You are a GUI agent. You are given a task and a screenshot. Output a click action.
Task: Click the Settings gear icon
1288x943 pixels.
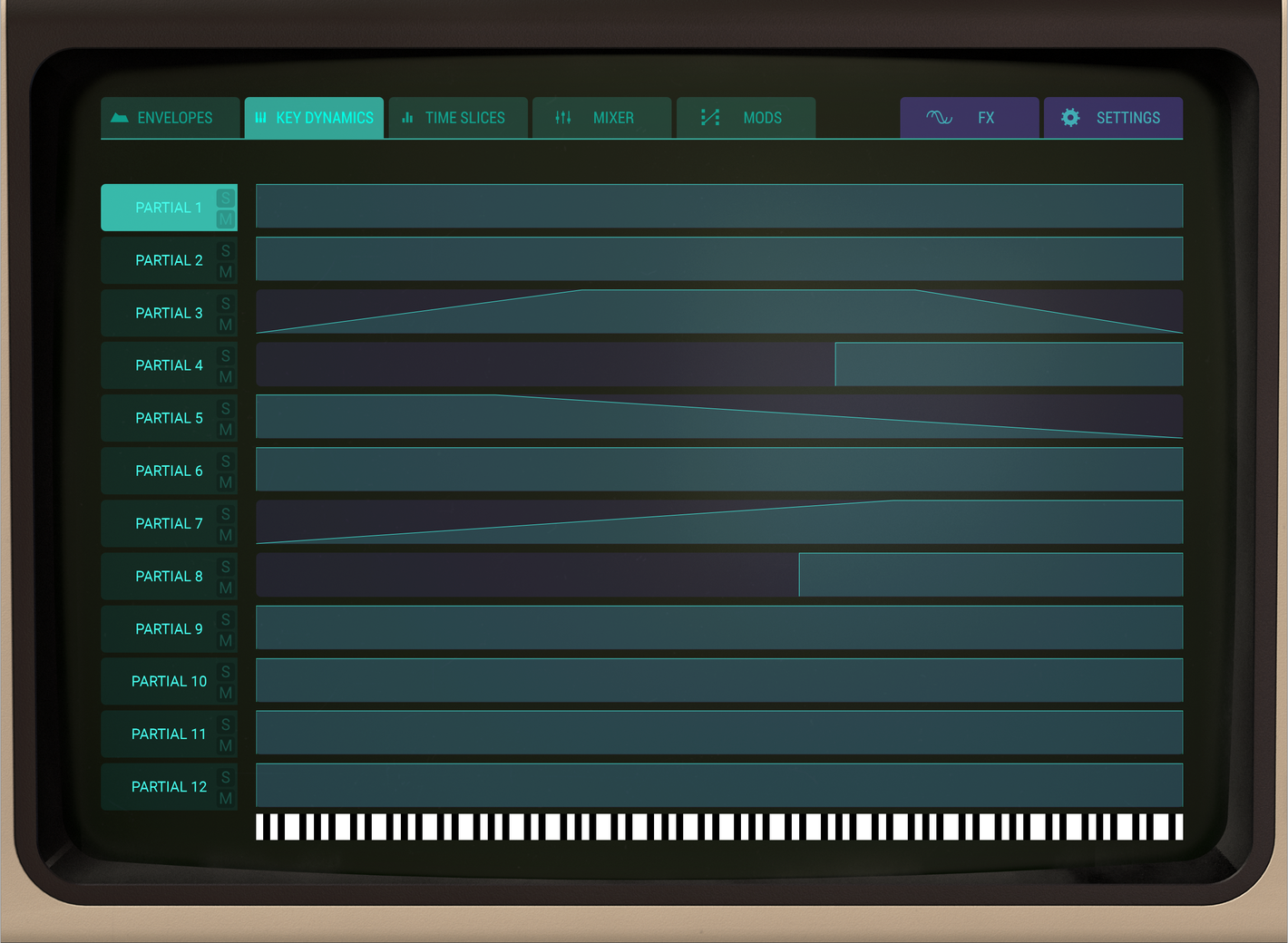pos(1071,117)
